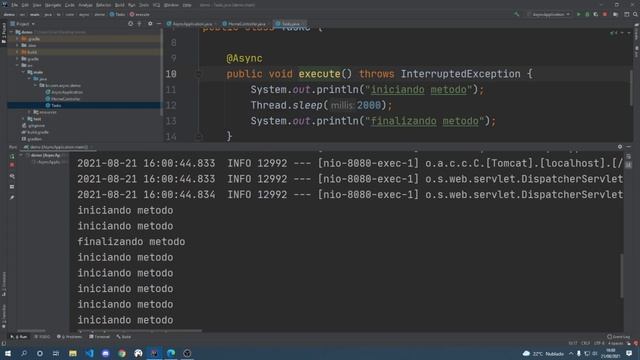Viewport: 640px width, 360px height.
Task: Stop the running app via the red toolbar icon
Action: 605,14
